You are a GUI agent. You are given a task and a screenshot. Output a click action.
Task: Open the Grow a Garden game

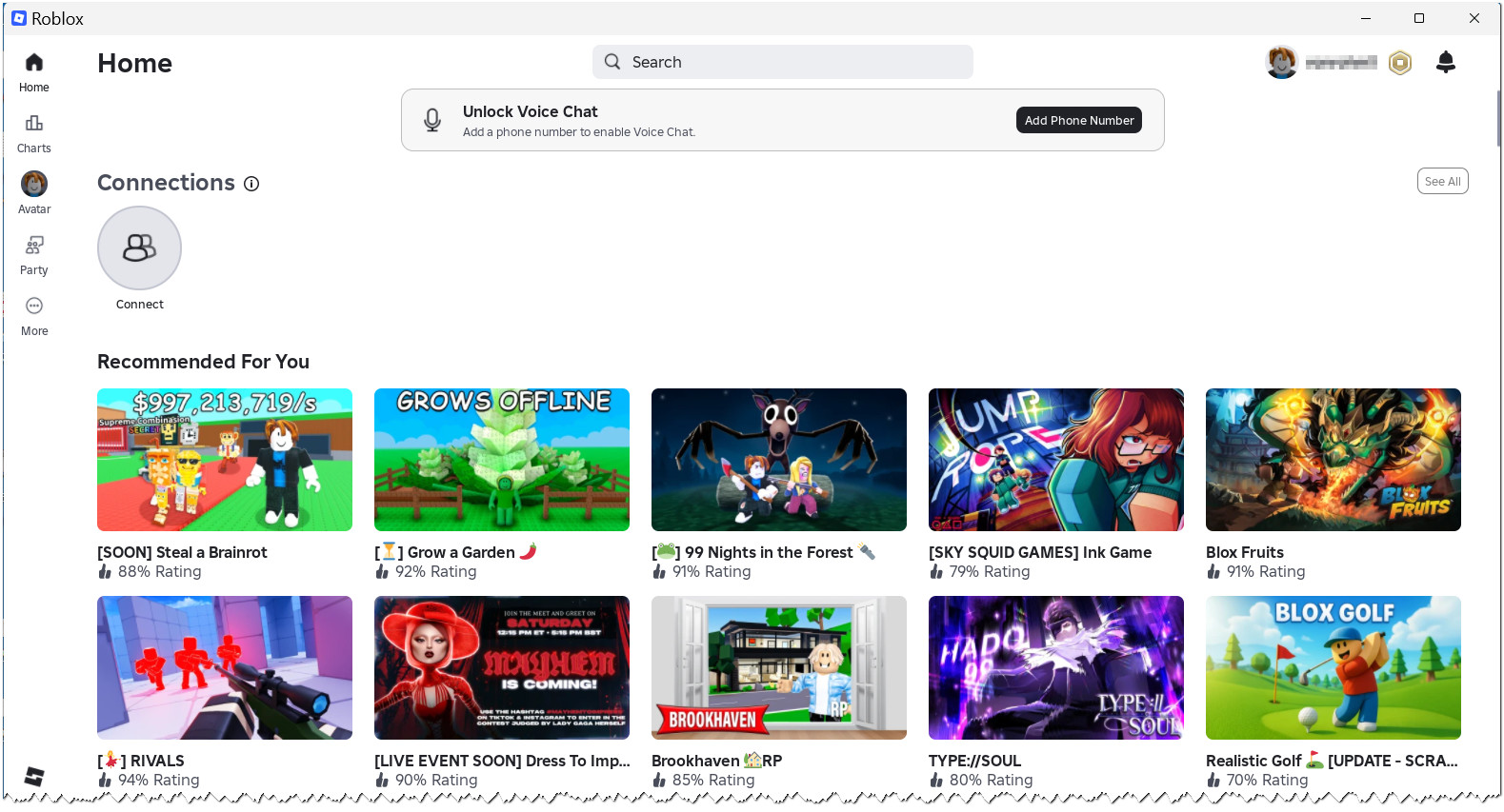point(502,460)
